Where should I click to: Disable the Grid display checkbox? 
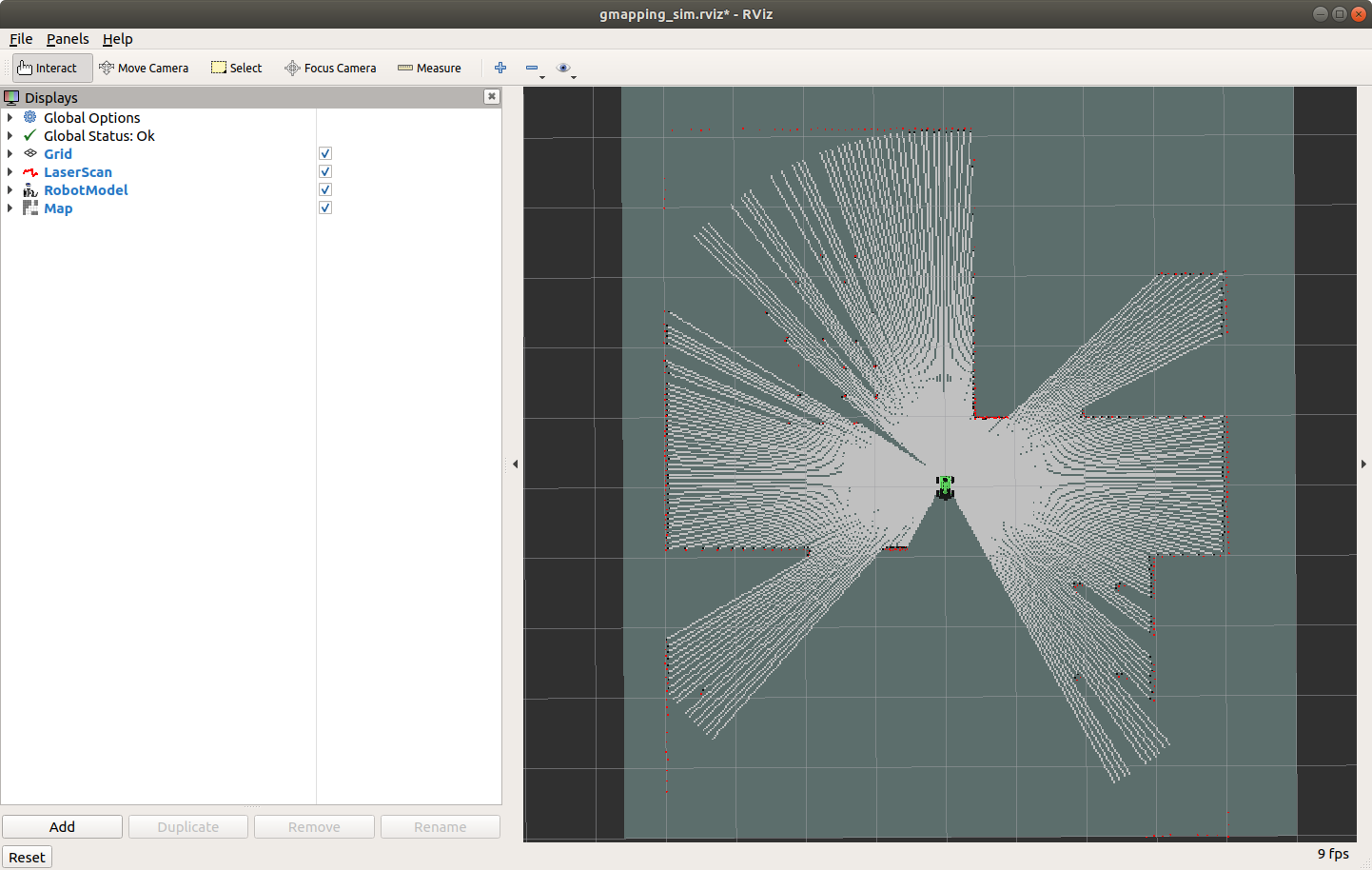point(324,153)
